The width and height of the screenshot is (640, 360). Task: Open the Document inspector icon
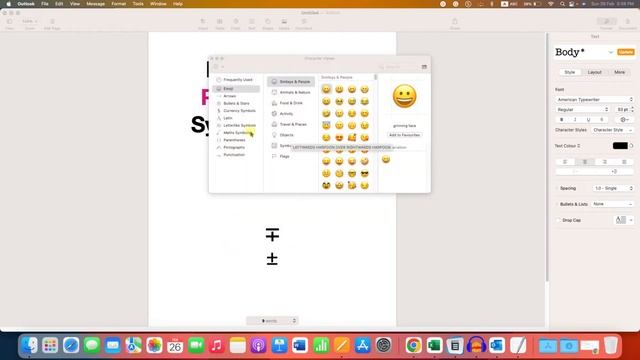point(627,21)
